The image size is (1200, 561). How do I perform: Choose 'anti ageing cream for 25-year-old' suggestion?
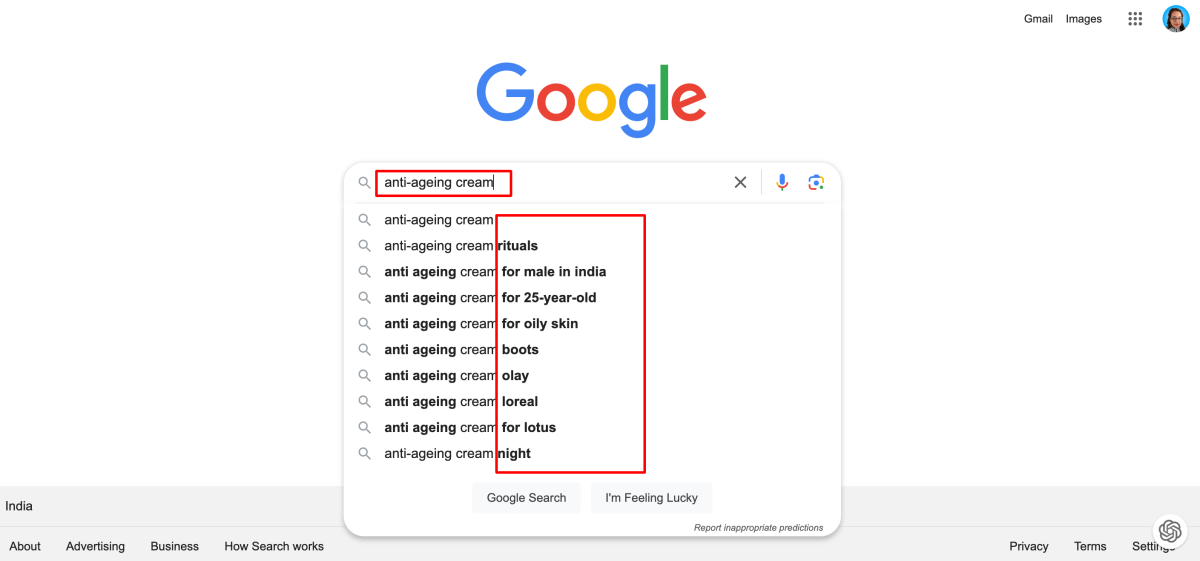click(x=490, y=298)
